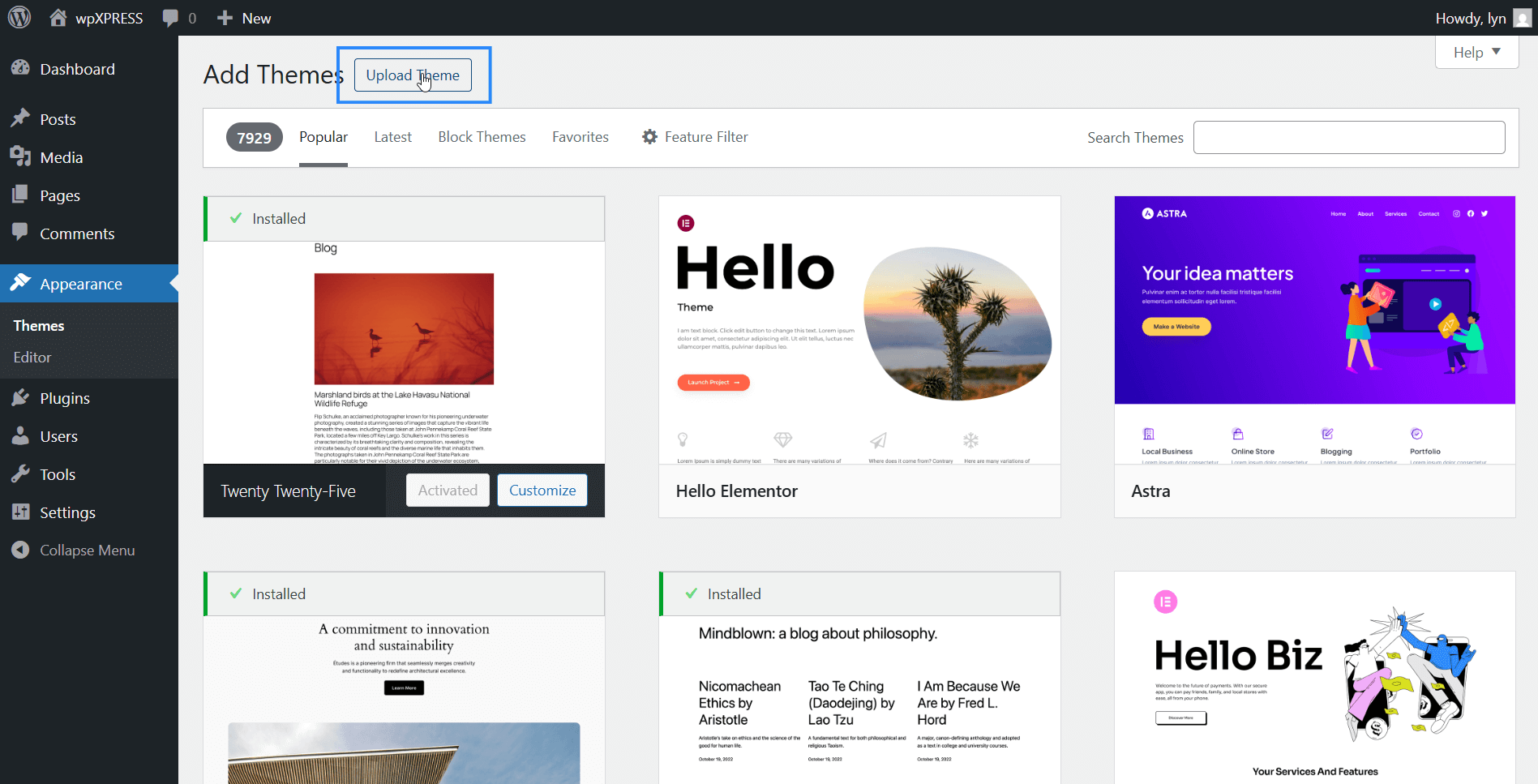Image resolution: width=1538 pixels, height=784 pixels.
Task: Click the WordPress logo in admin bar
Action: (x=18, y=17)
